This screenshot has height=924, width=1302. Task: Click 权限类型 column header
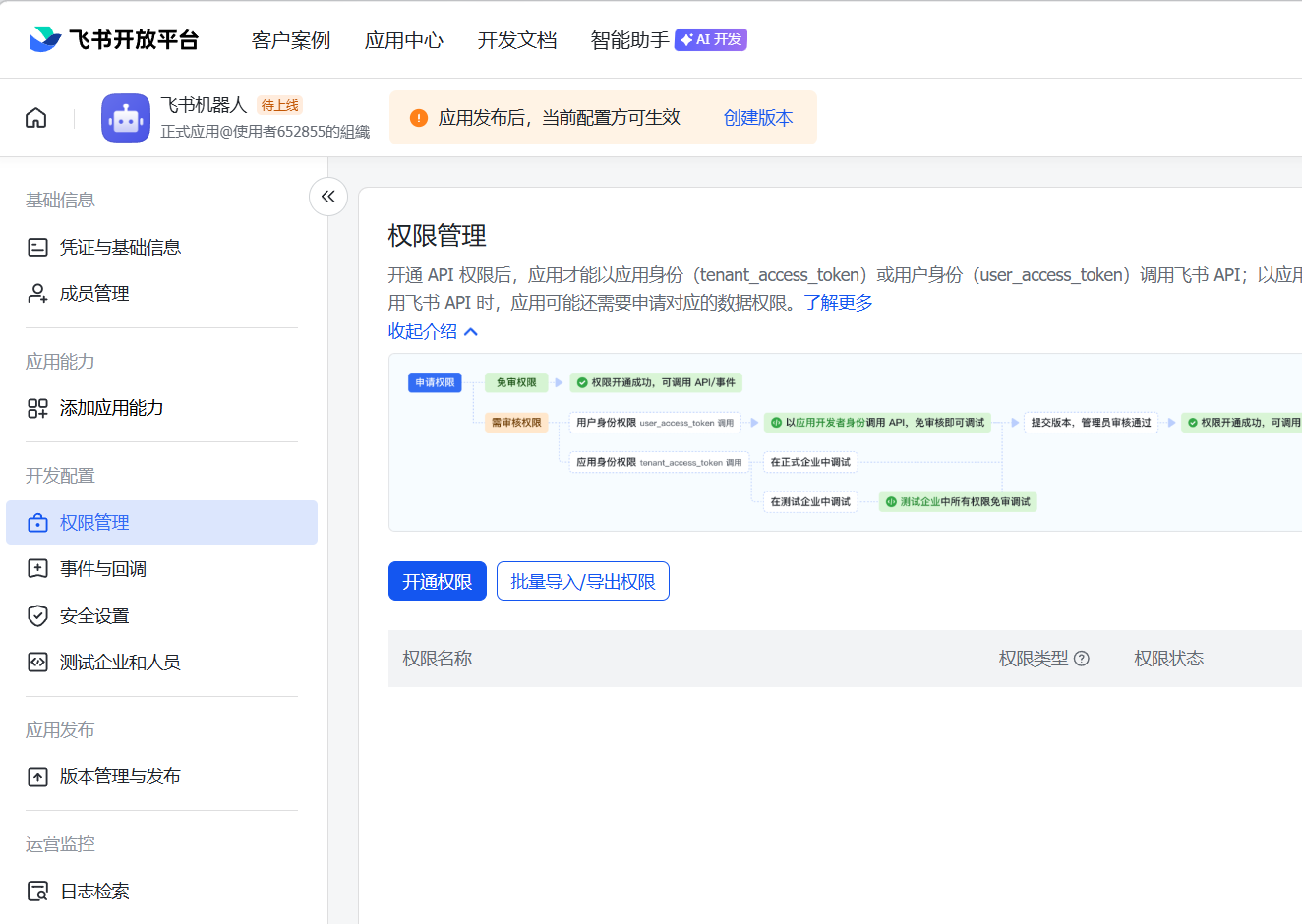point(1034,659)
